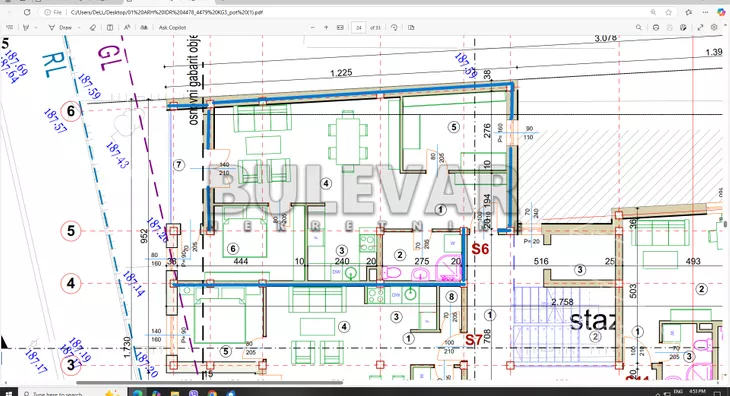The height and width of the screenshot is (396, 730).
Task: Select the Erase tool in PDF toolbar
Action: 93,28
